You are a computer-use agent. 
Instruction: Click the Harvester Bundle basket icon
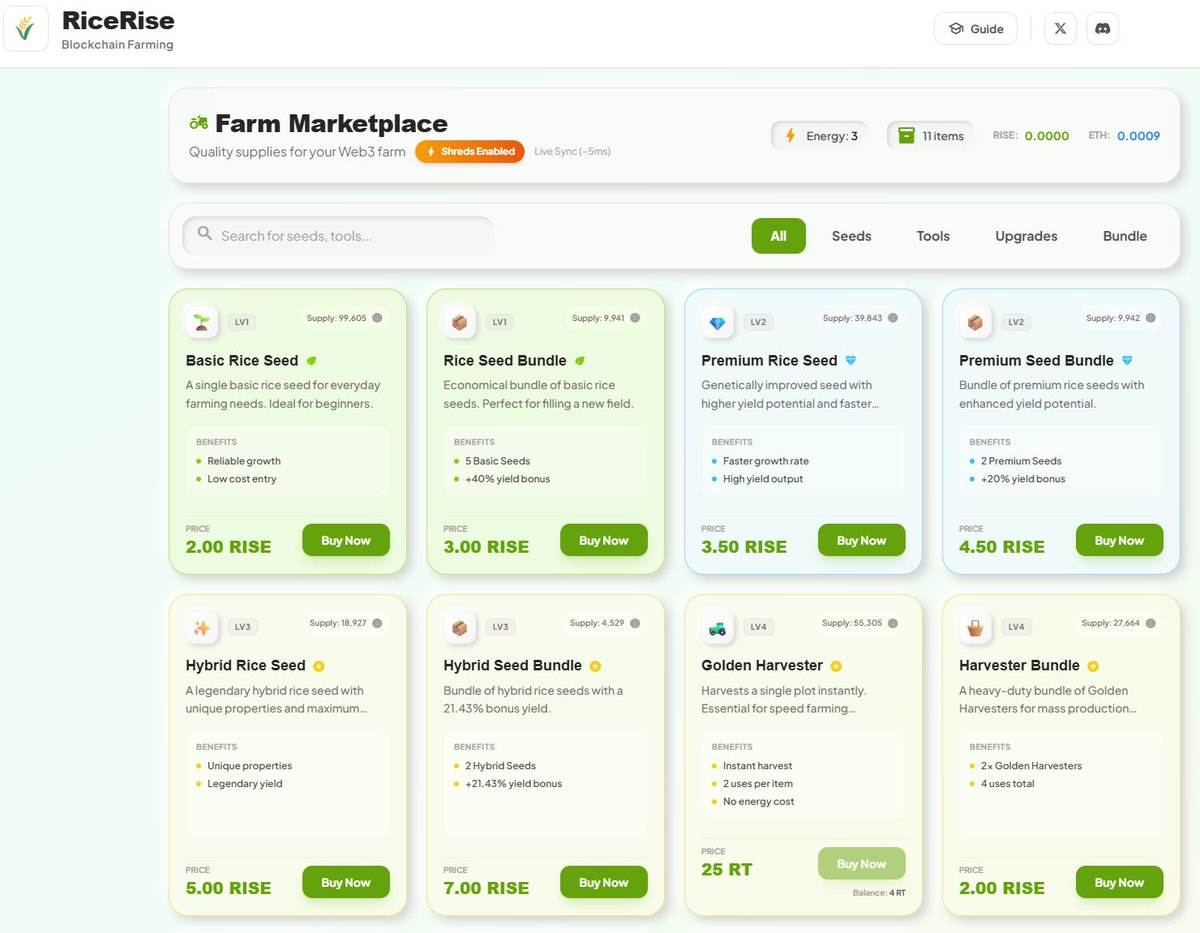pyautogui.click(x=975, y=627)
